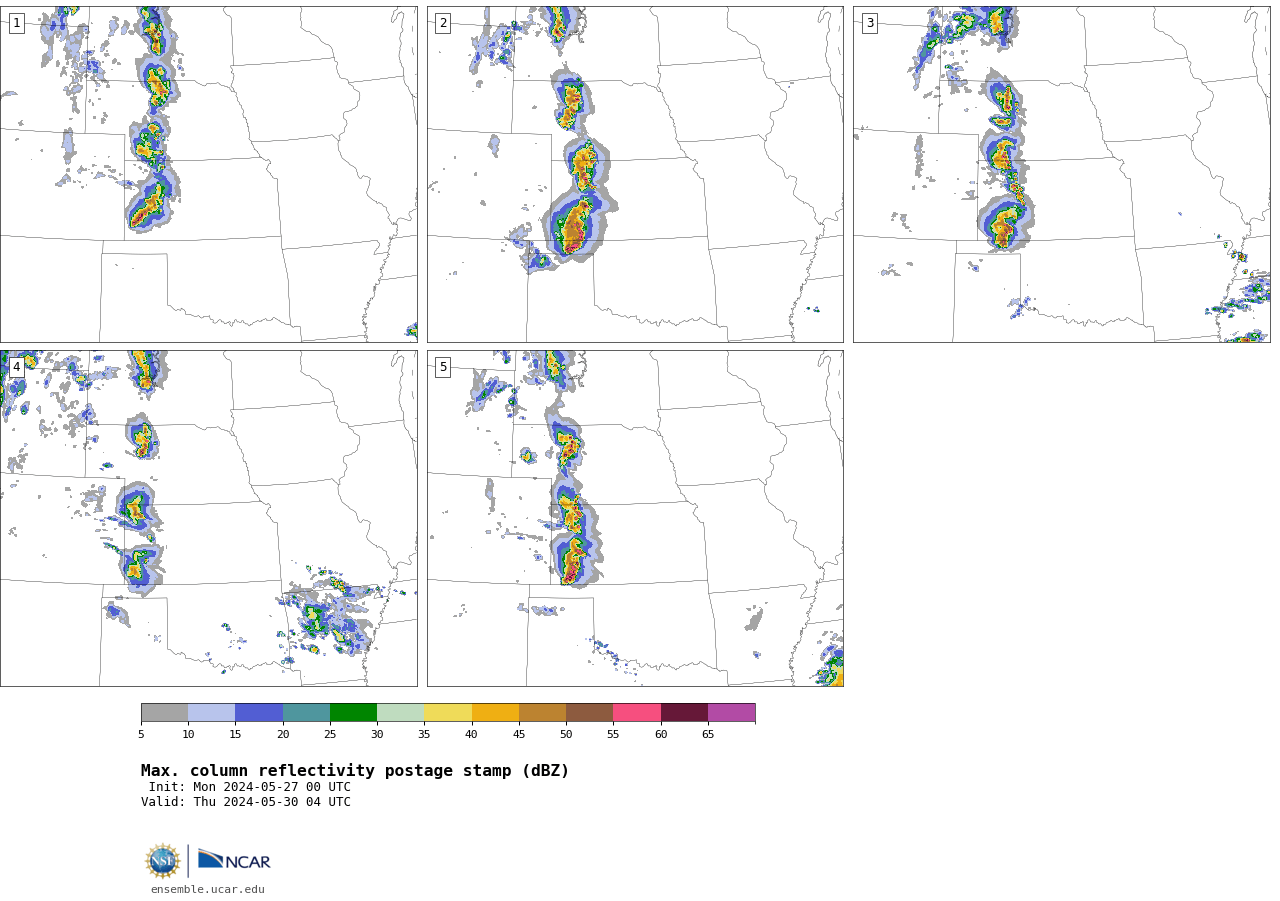Click the purple 65+ dBZ swatch
The image size is (1280, 901).
[x=732, y=713]
